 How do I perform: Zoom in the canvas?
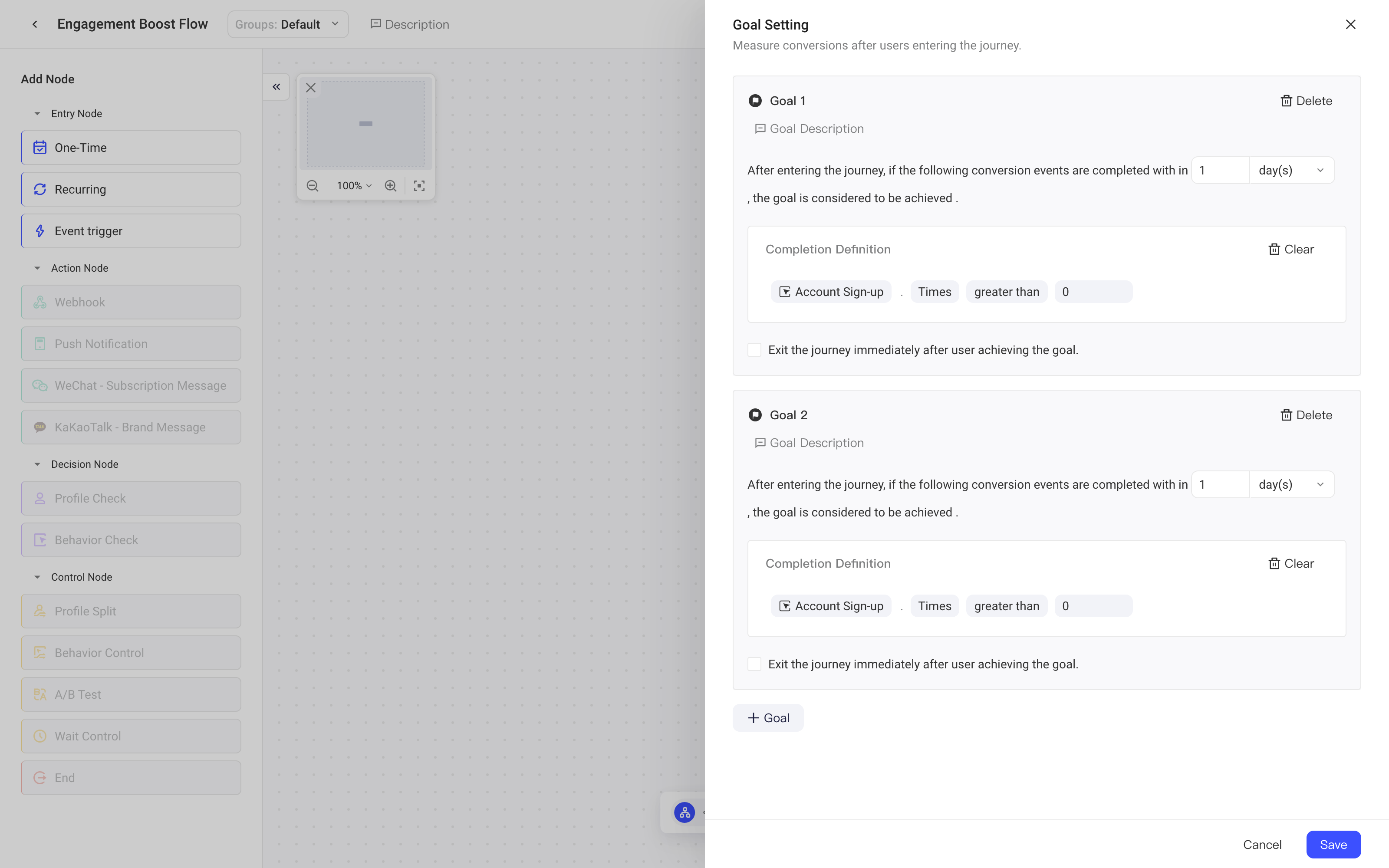point(390,185)
